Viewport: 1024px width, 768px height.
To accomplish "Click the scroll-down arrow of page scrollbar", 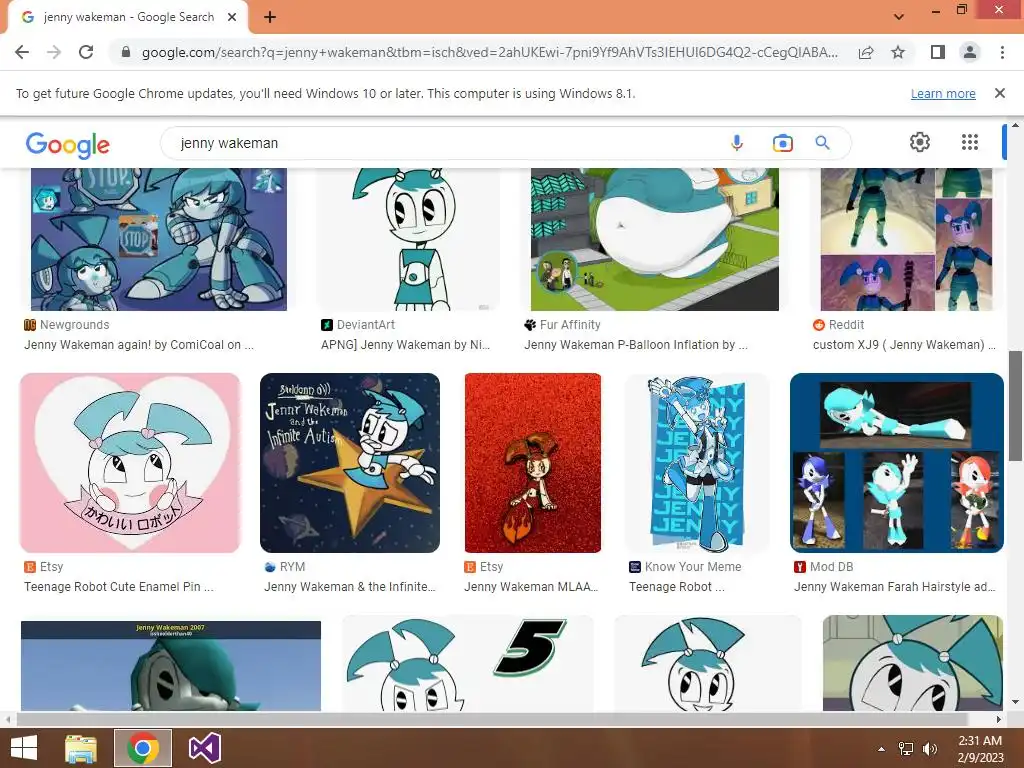I will pos(1016,703).
